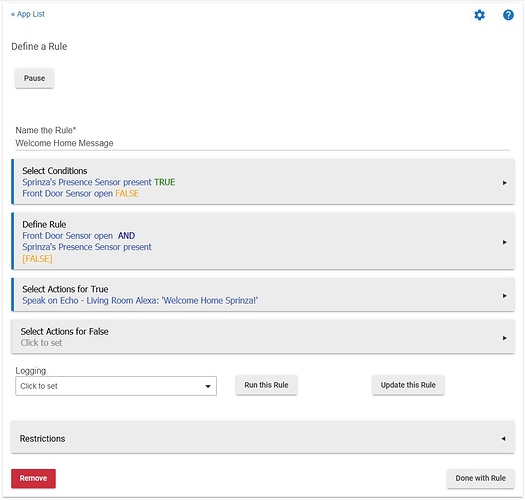Pause the rule
The image size is (525, 500).
(x=34, y=78)
